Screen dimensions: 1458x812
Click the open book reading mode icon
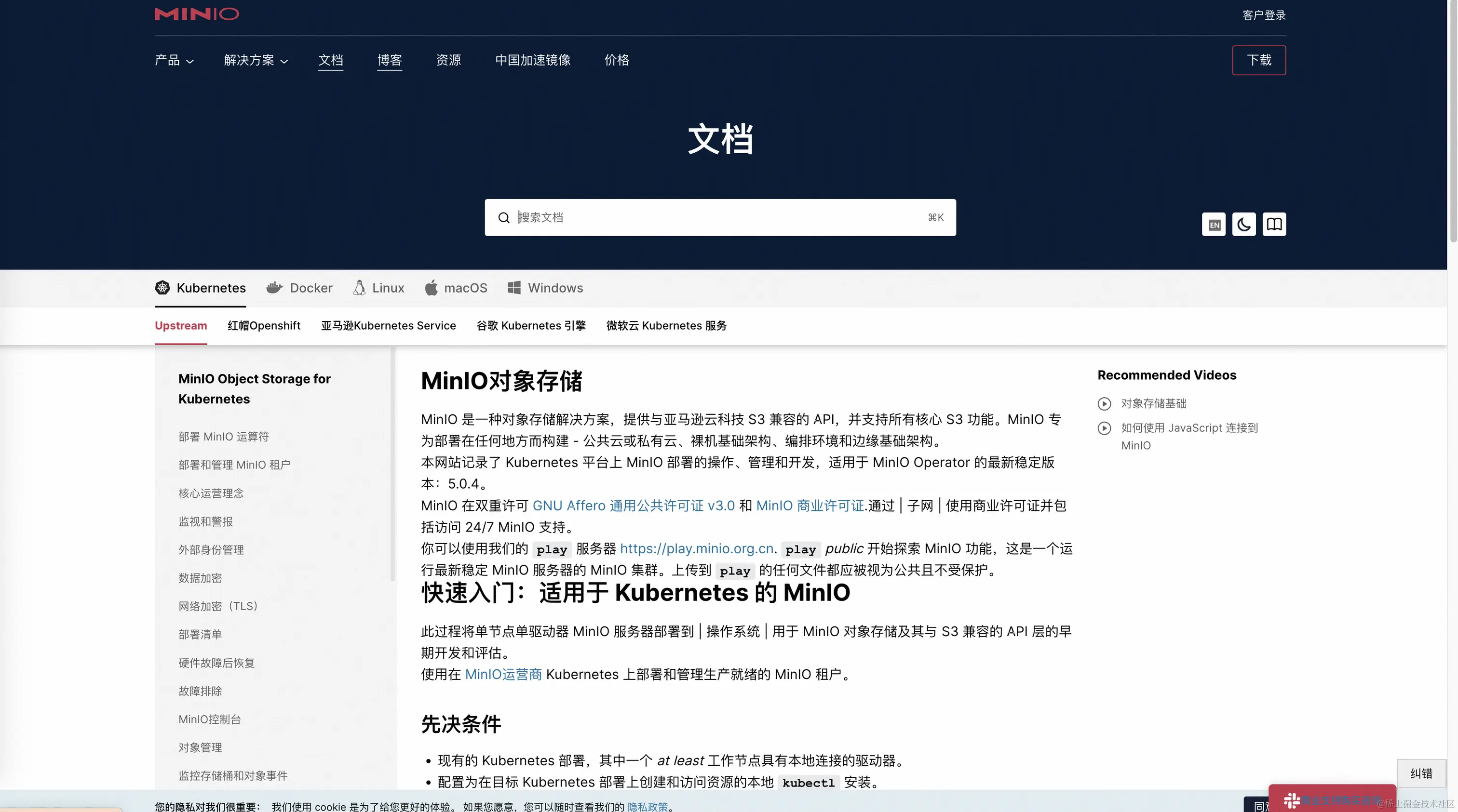pyautogui.click(x=1274, y=225)
